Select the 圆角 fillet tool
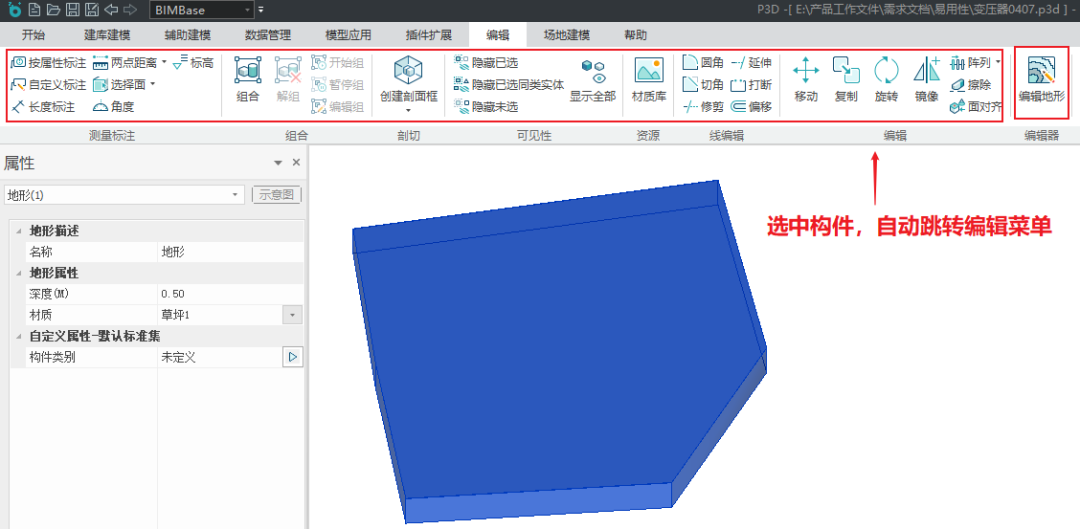Image resolution: width=1080 pixels, height=529 pixels. click(x=703, y=63)
